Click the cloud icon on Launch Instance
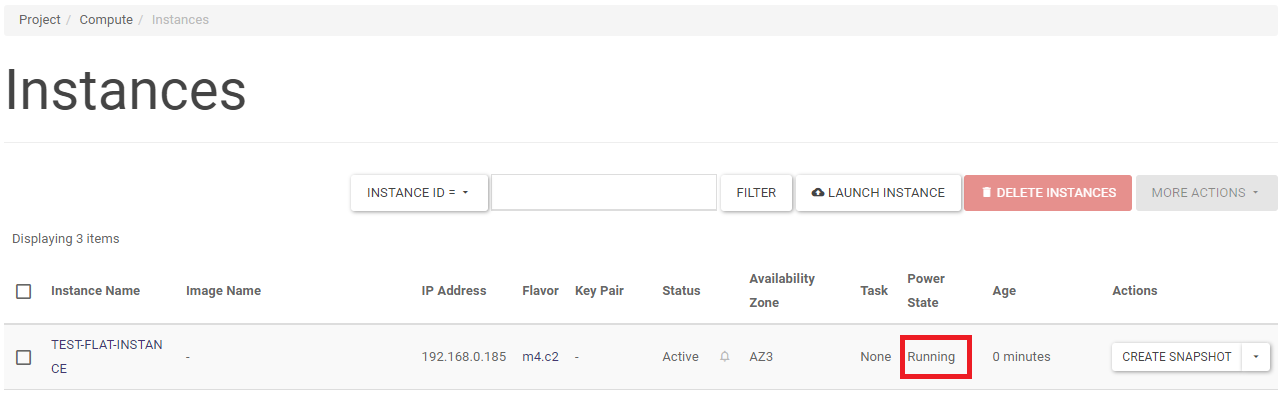 (818, 193)
